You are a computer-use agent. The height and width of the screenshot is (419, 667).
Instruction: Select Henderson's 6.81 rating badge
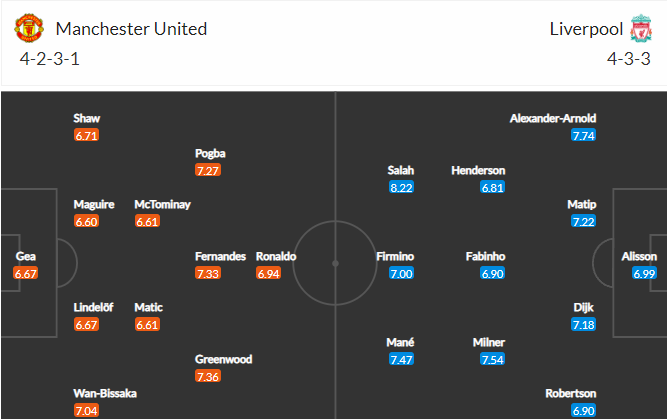[x=492, y=187]
